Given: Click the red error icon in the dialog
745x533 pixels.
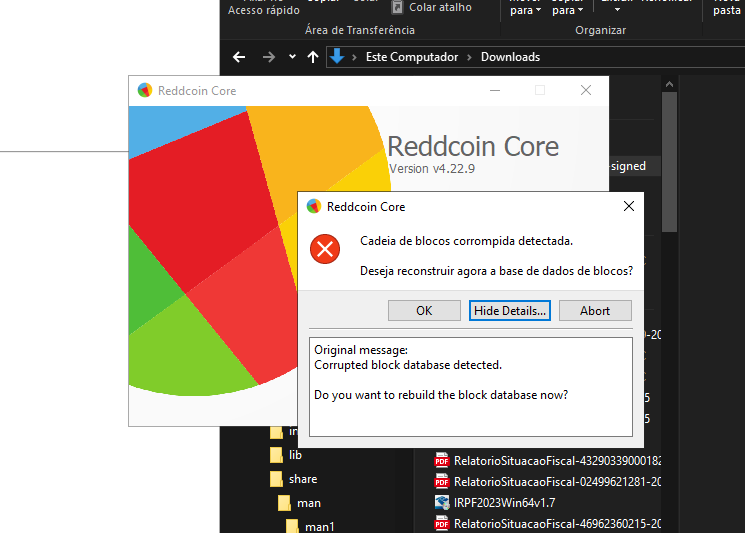Looking at the screenshot, I should tap(325, 249).
